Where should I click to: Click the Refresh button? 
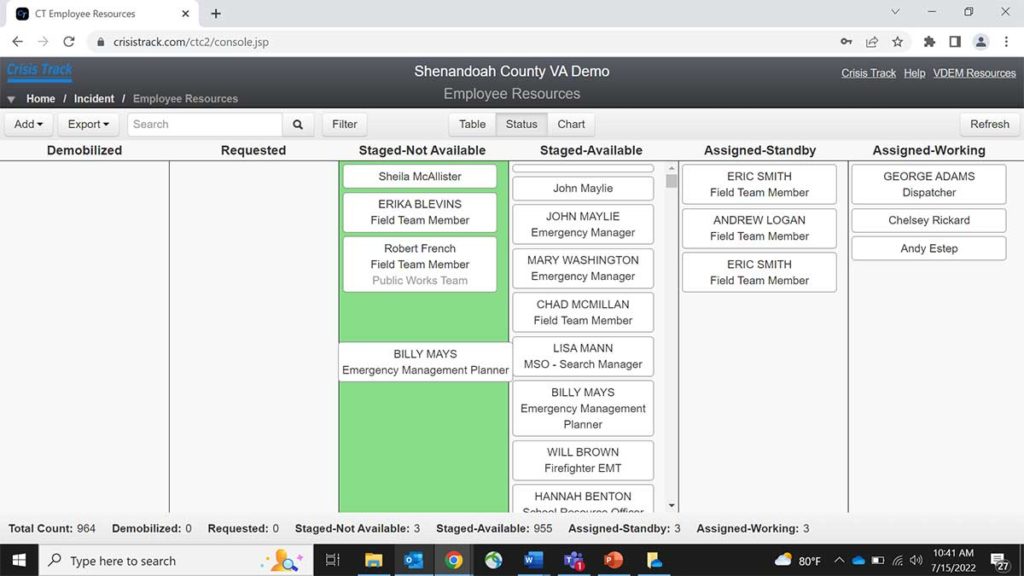pyautogui.click(x=989, y=124)
